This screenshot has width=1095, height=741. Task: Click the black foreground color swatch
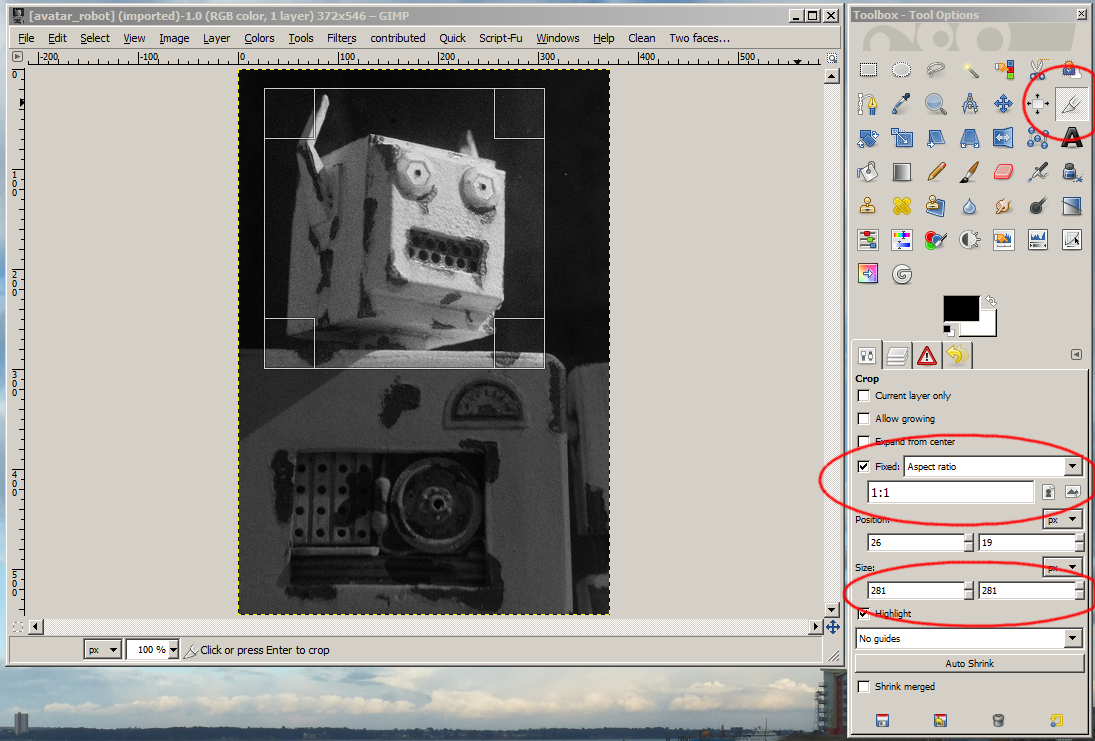click(x=960, y=308)
